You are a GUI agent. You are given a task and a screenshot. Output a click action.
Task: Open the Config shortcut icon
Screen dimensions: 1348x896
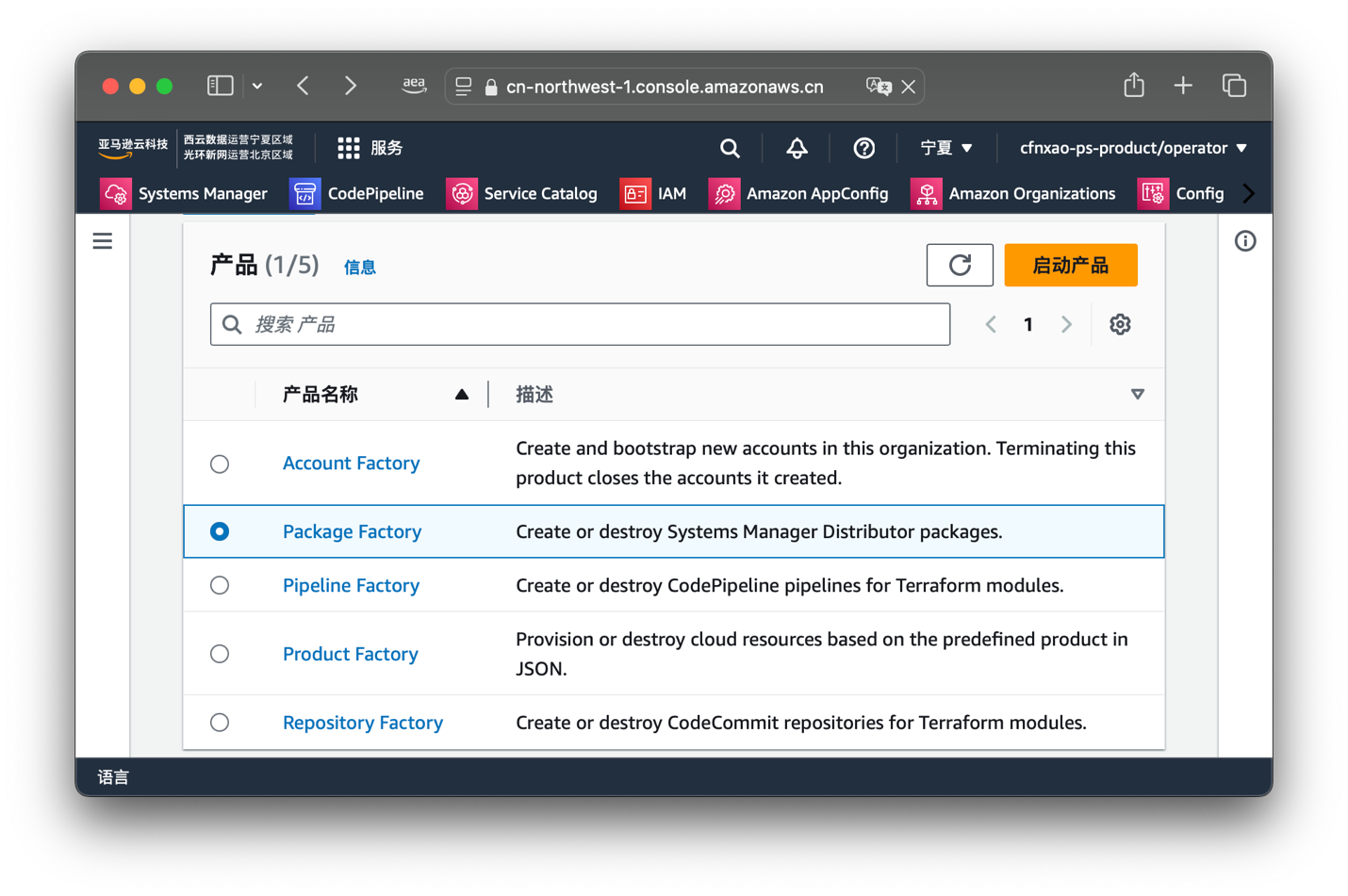click(x=1153, y=194)
